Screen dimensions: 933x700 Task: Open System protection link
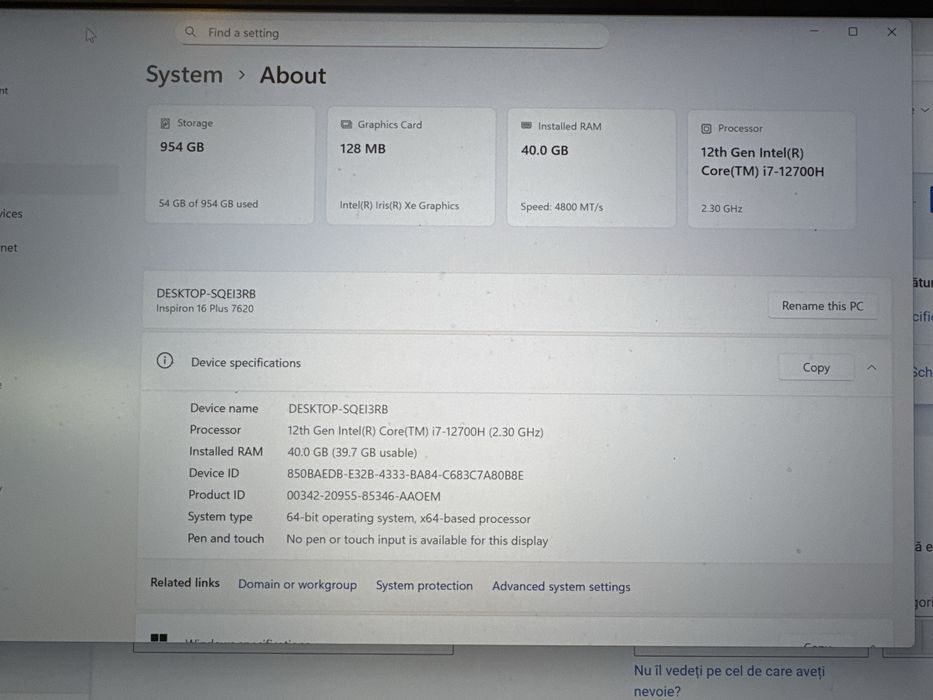click(x=424, y=586)
